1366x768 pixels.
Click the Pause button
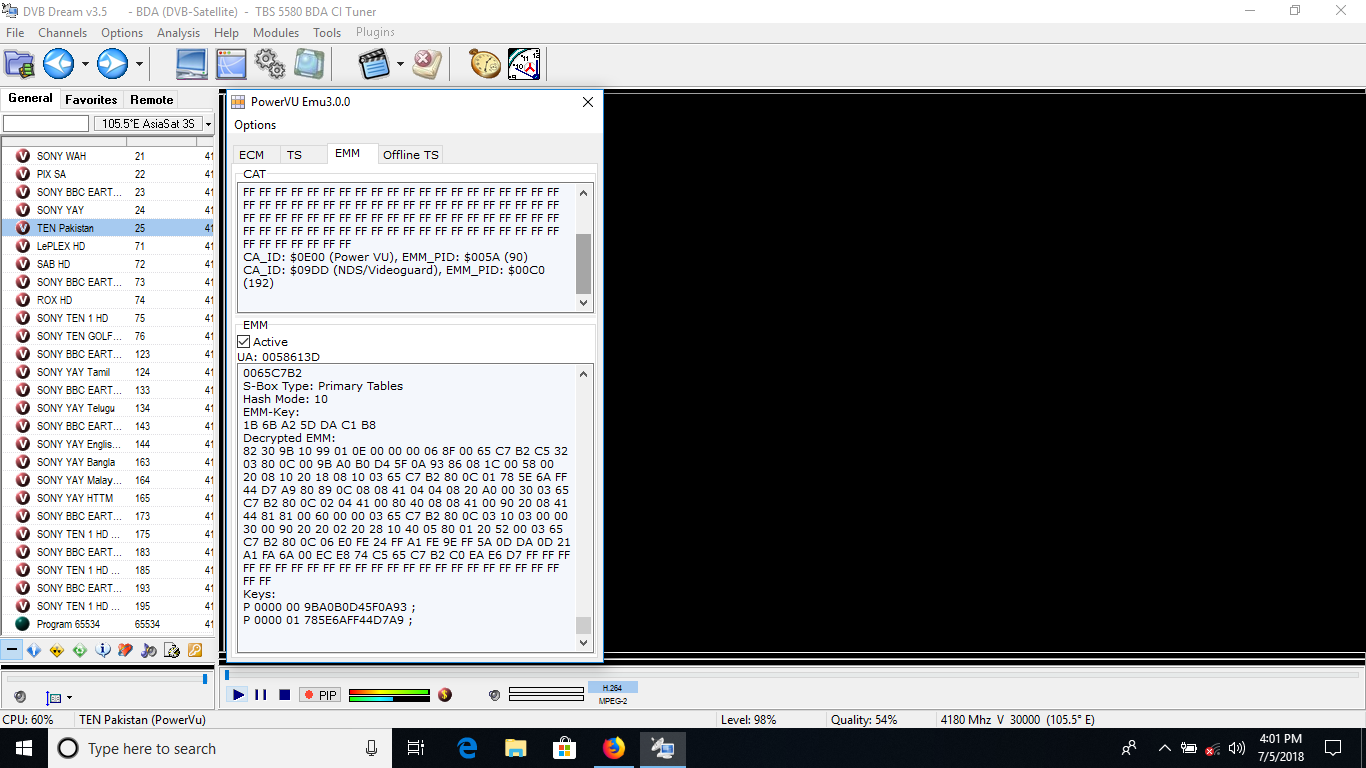(261, 695)
